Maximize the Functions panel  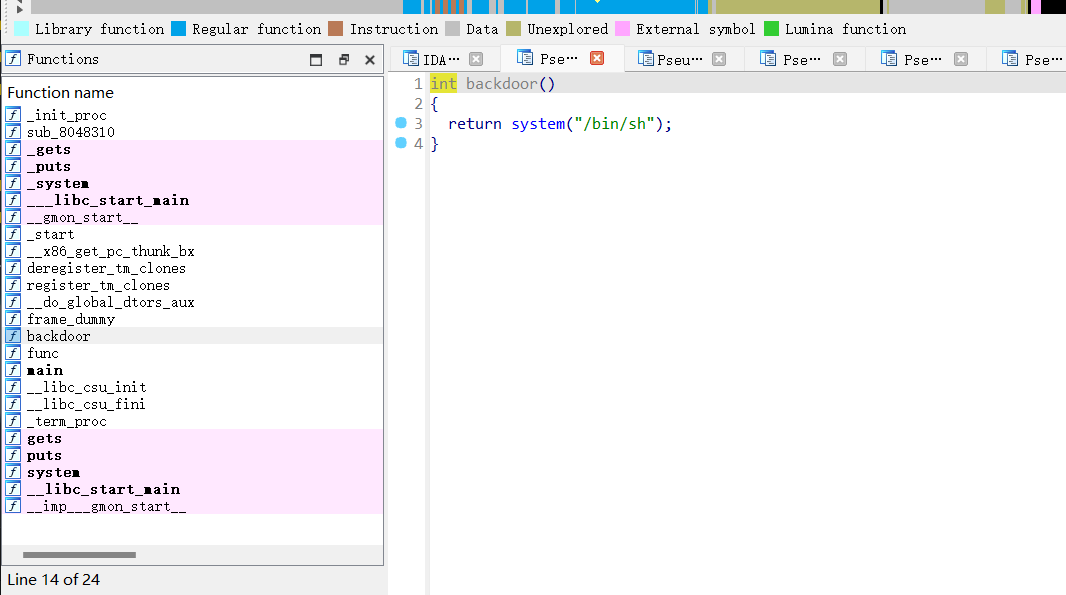[x=315, y=60]
